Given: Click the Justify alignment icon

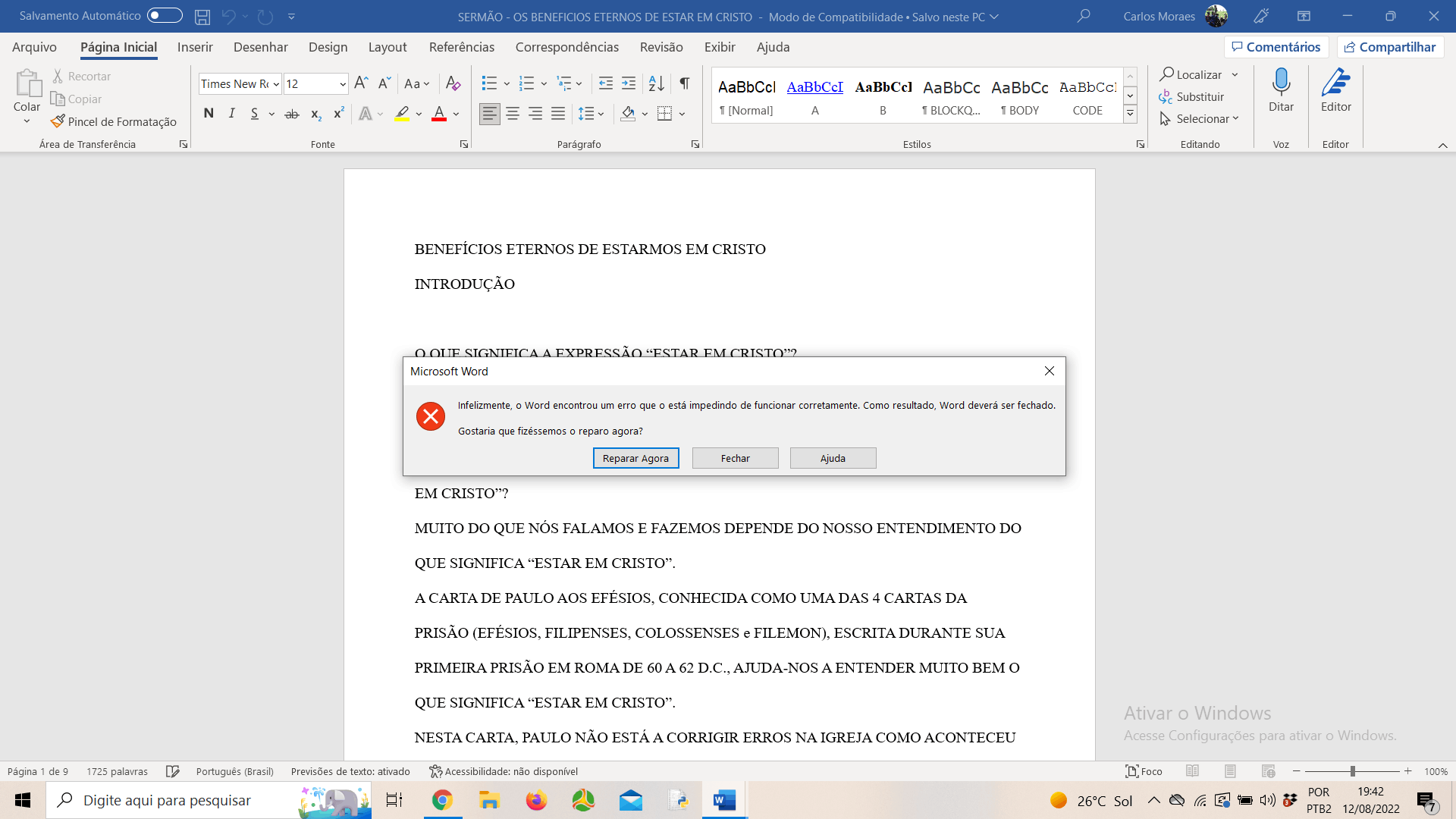Looking at the screenshot, I should [558, 114].
